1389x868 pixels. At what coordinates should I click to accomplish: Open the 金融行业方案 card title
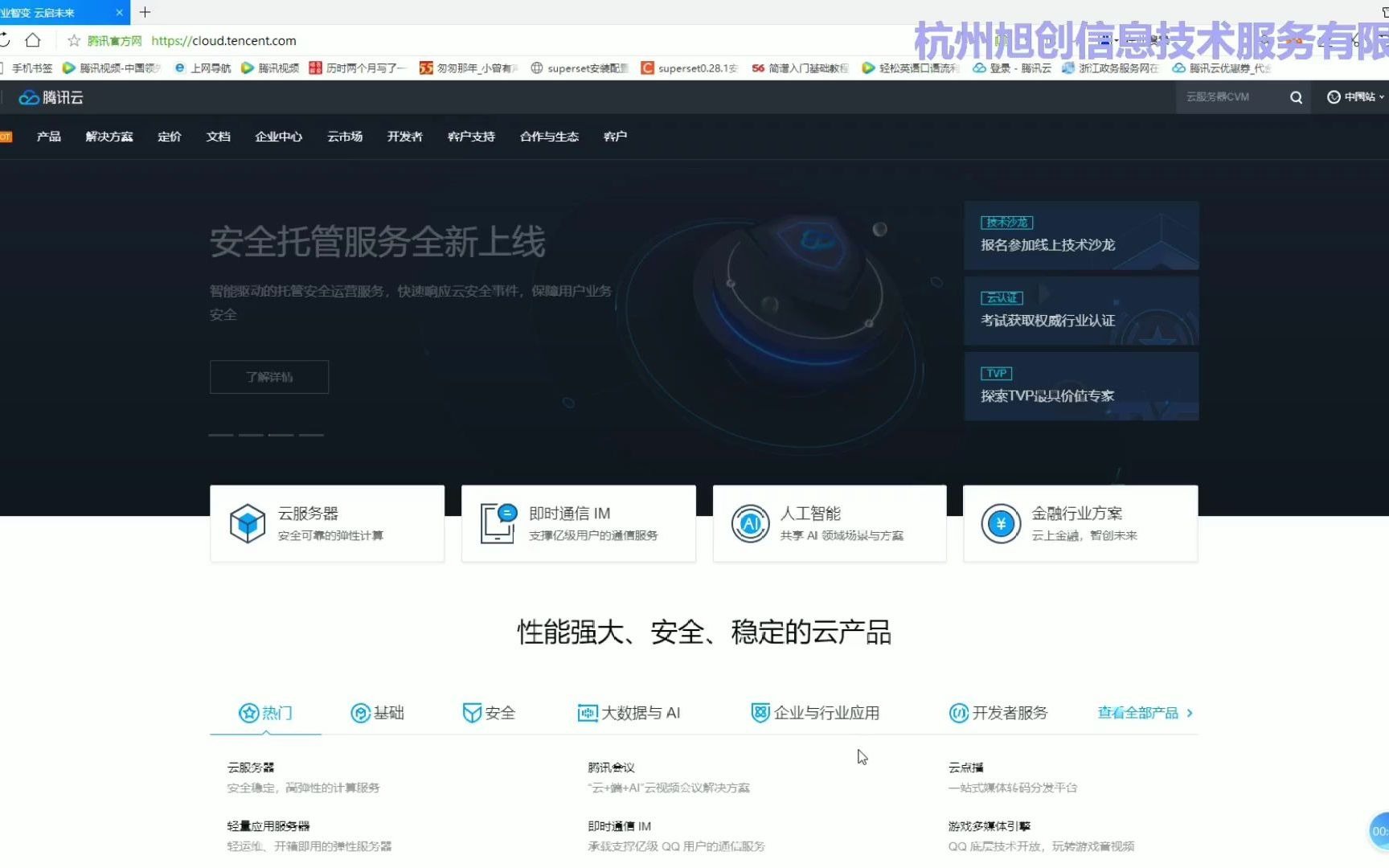[x=1077, y=514]
